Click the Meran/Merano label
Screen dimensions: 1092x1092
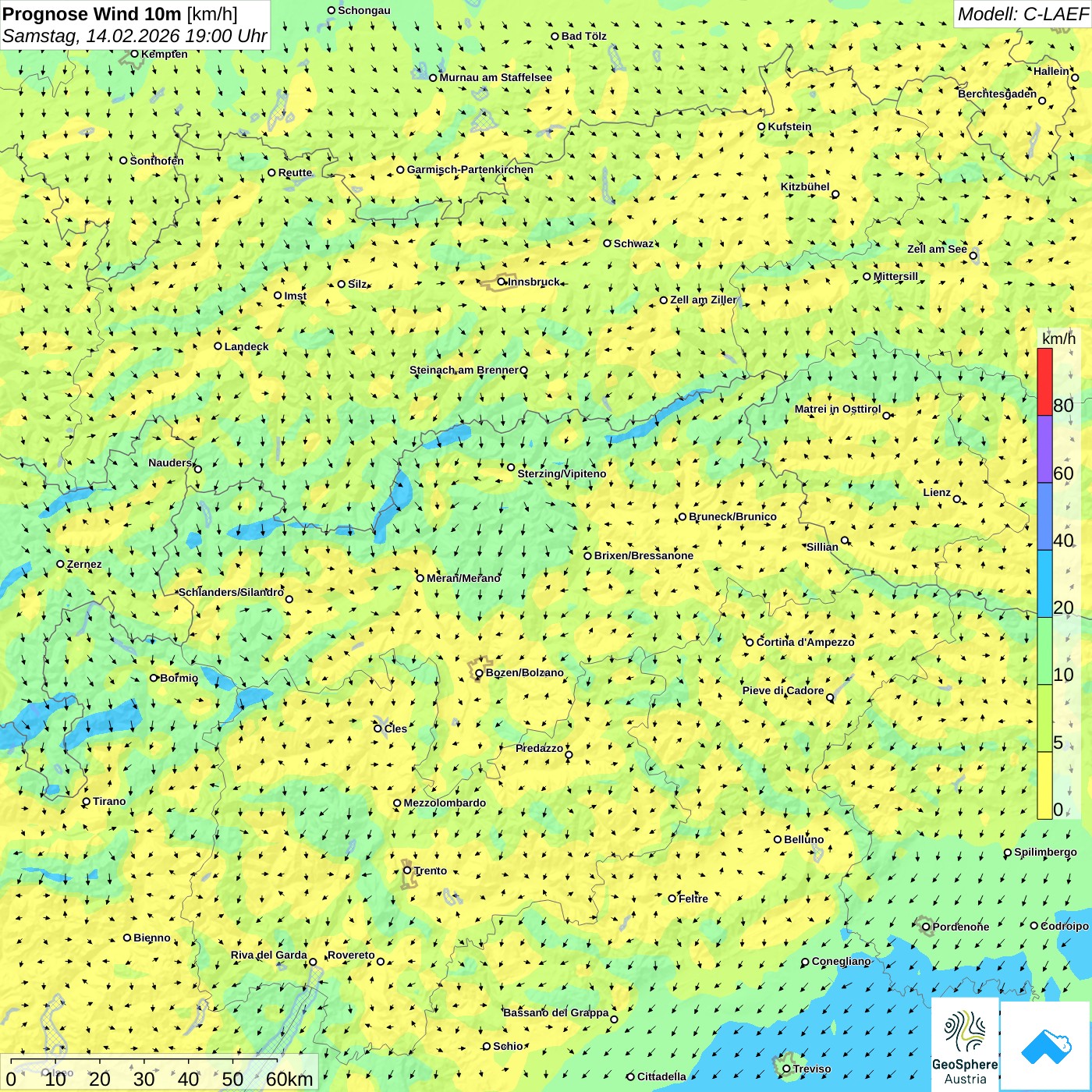tap(463, 578)
